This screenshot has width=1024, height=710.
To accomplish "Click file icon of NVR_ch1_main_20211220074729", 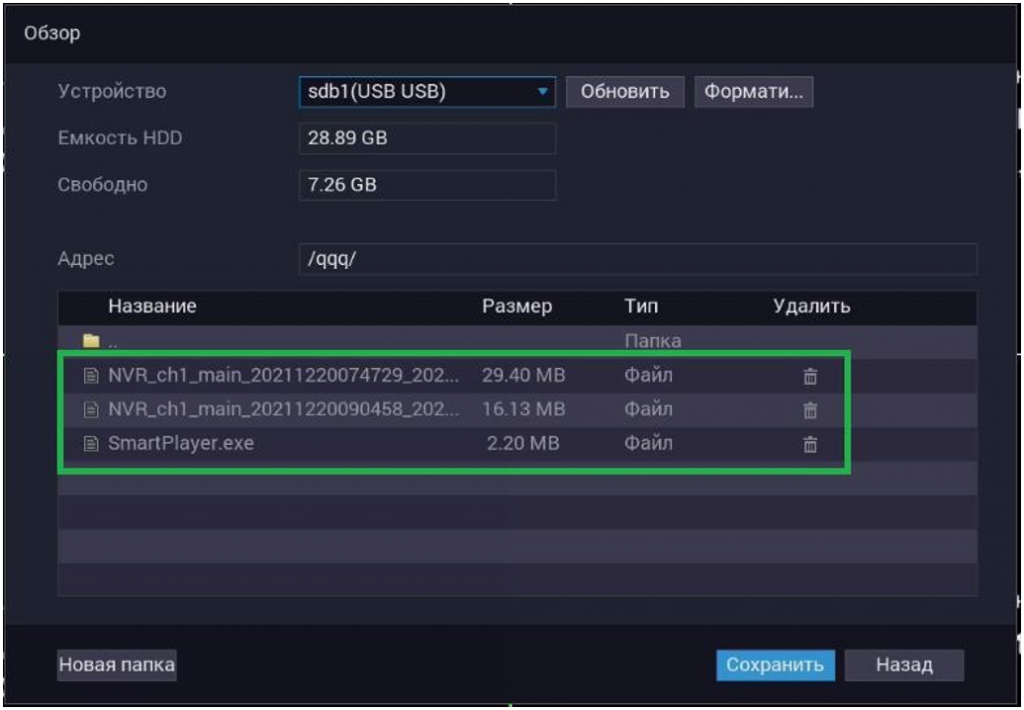I will click(x=92, y=377).
